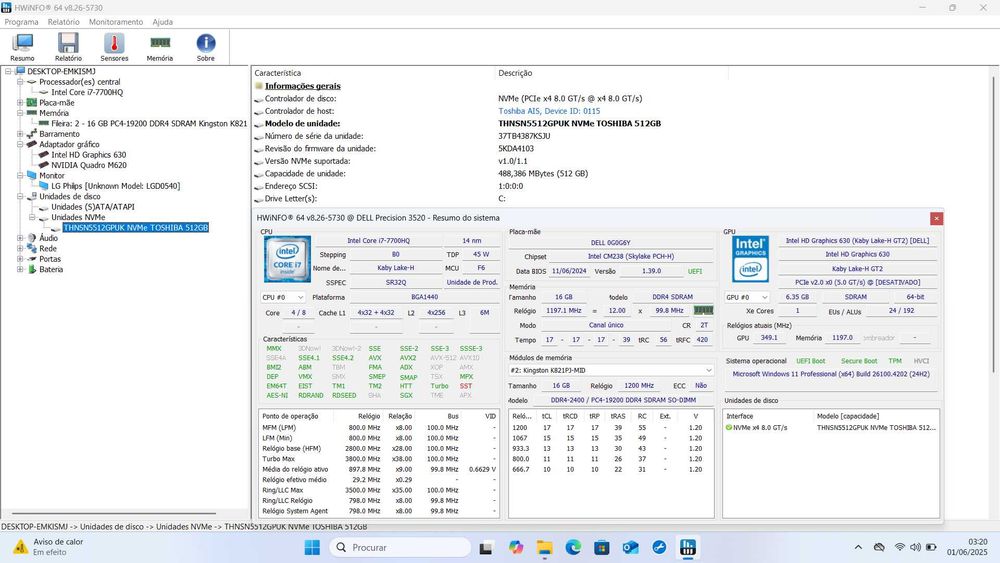Collapse Processador(es) central tree node
1000x563 pixels.
(20, 82)
